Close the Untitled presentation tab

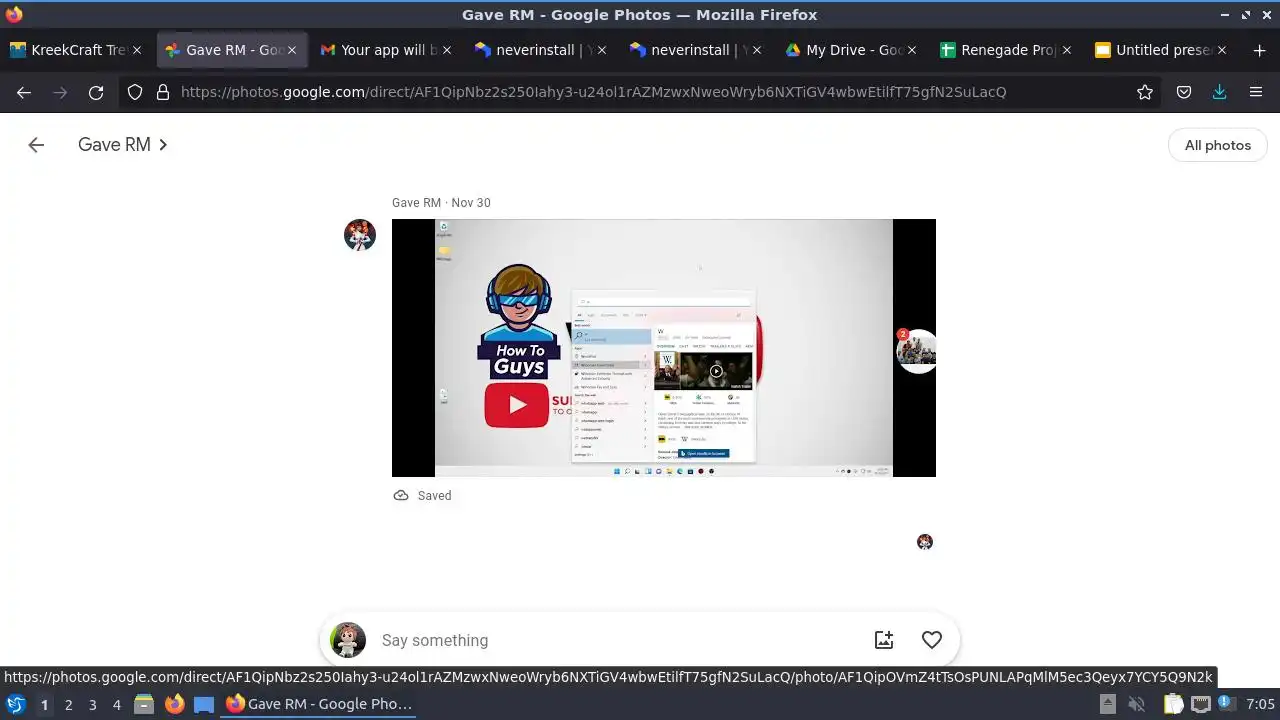pos(1222,50)
